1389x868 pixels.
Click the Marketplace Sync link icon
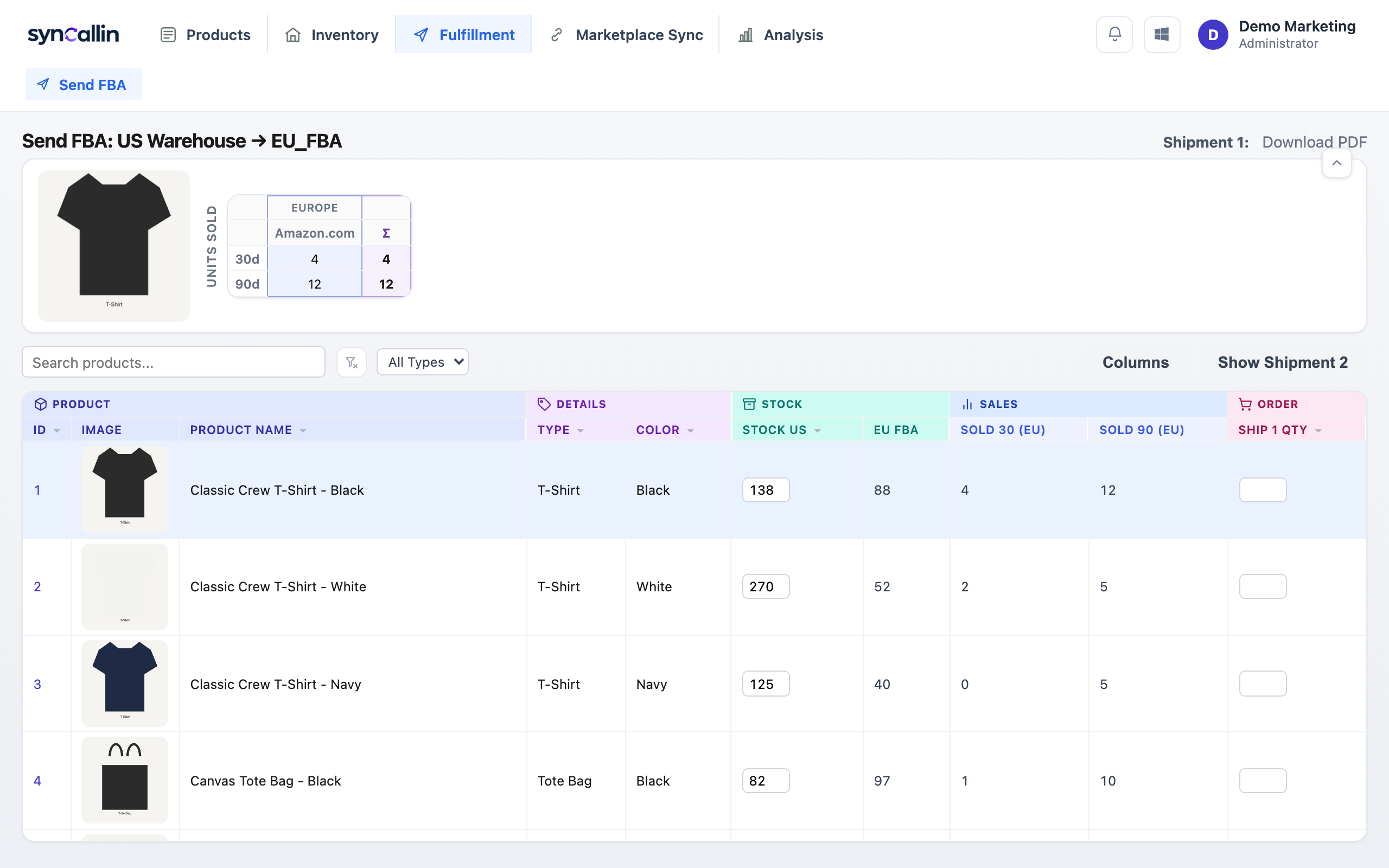pyautogui.click(x=556, y=35)
